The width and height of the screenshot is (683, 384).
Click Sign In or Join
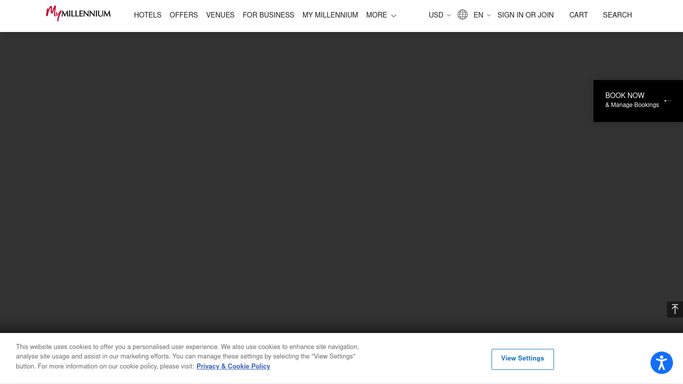(x=525, y=15)
